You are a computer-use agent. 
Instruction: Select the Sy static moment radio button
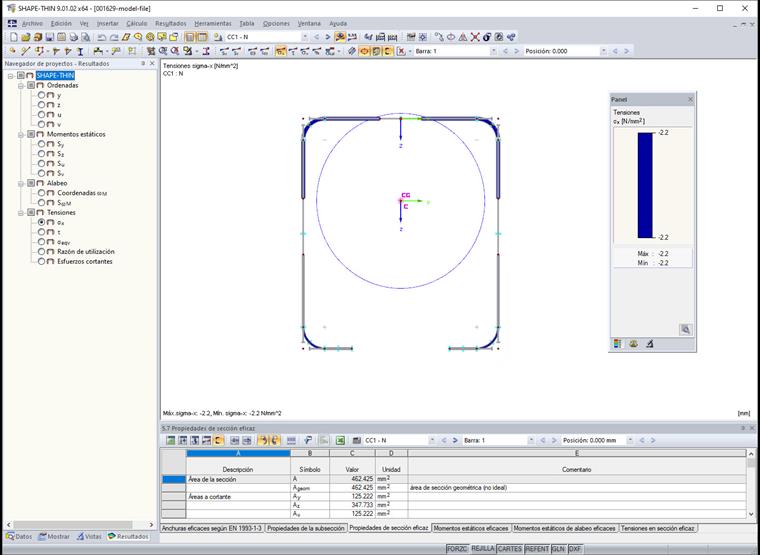click(x=42, y=144)
